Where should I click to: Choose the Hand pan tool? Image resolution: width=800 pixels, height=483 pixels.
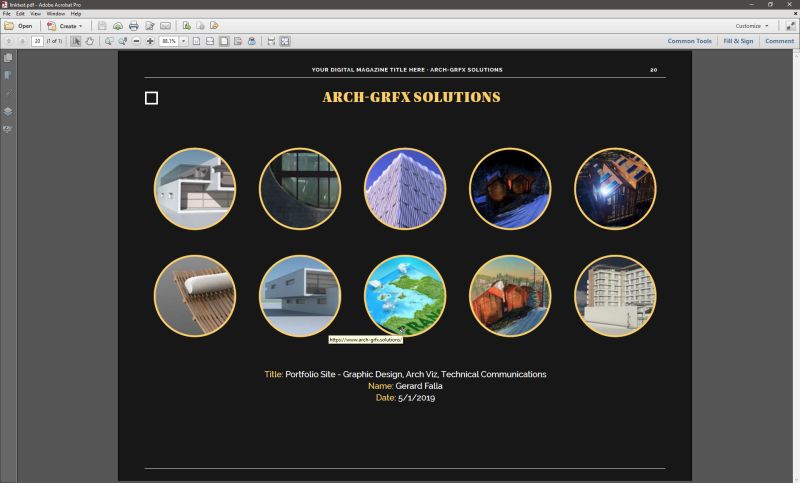tap(90, 41)
